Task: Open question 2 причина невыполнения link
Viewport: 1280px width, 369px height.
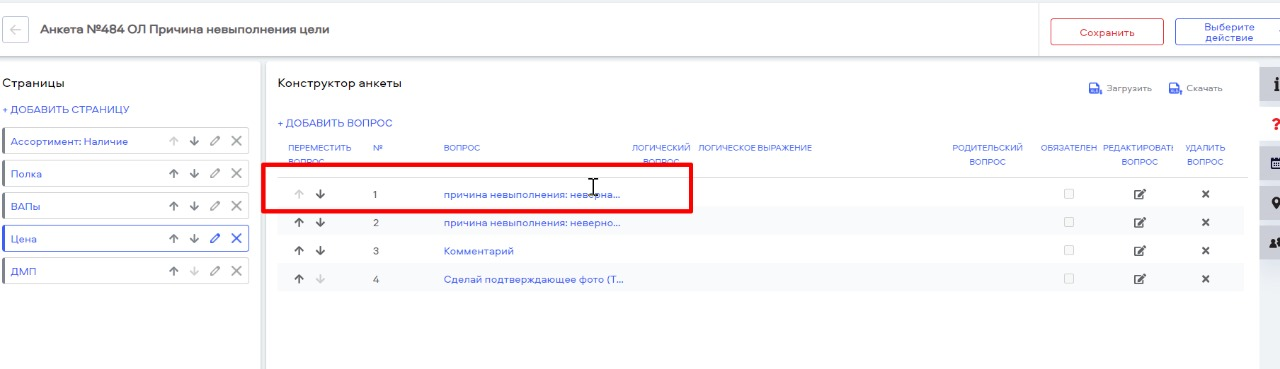Action: click(532, 222)
